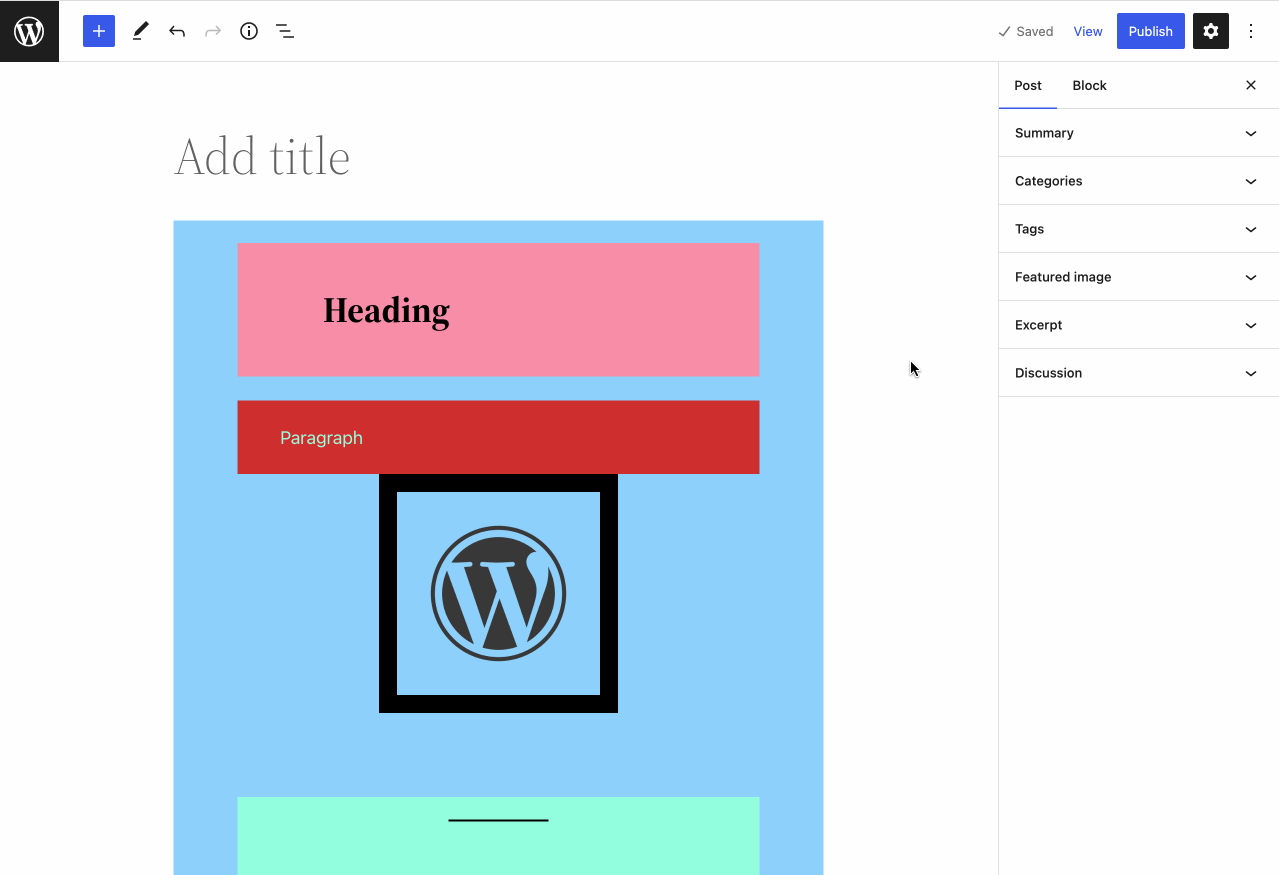Open the block inserter plus button
1279x875 pixels.
[x=99, y=31]
